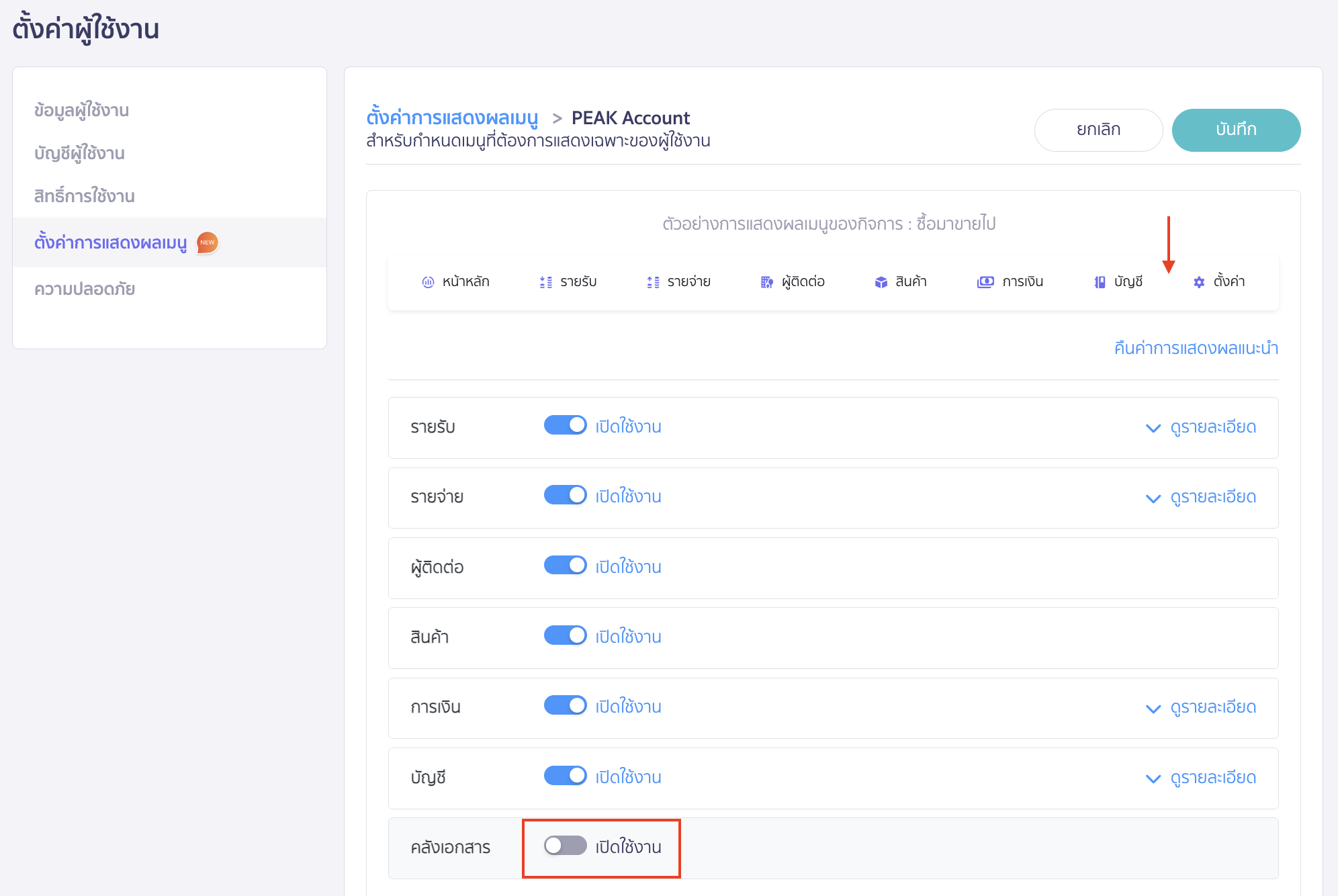
Task: Open ข้อมูลผู้ใช้งาน sidebar menu item
Action: [x=81, y=110]
